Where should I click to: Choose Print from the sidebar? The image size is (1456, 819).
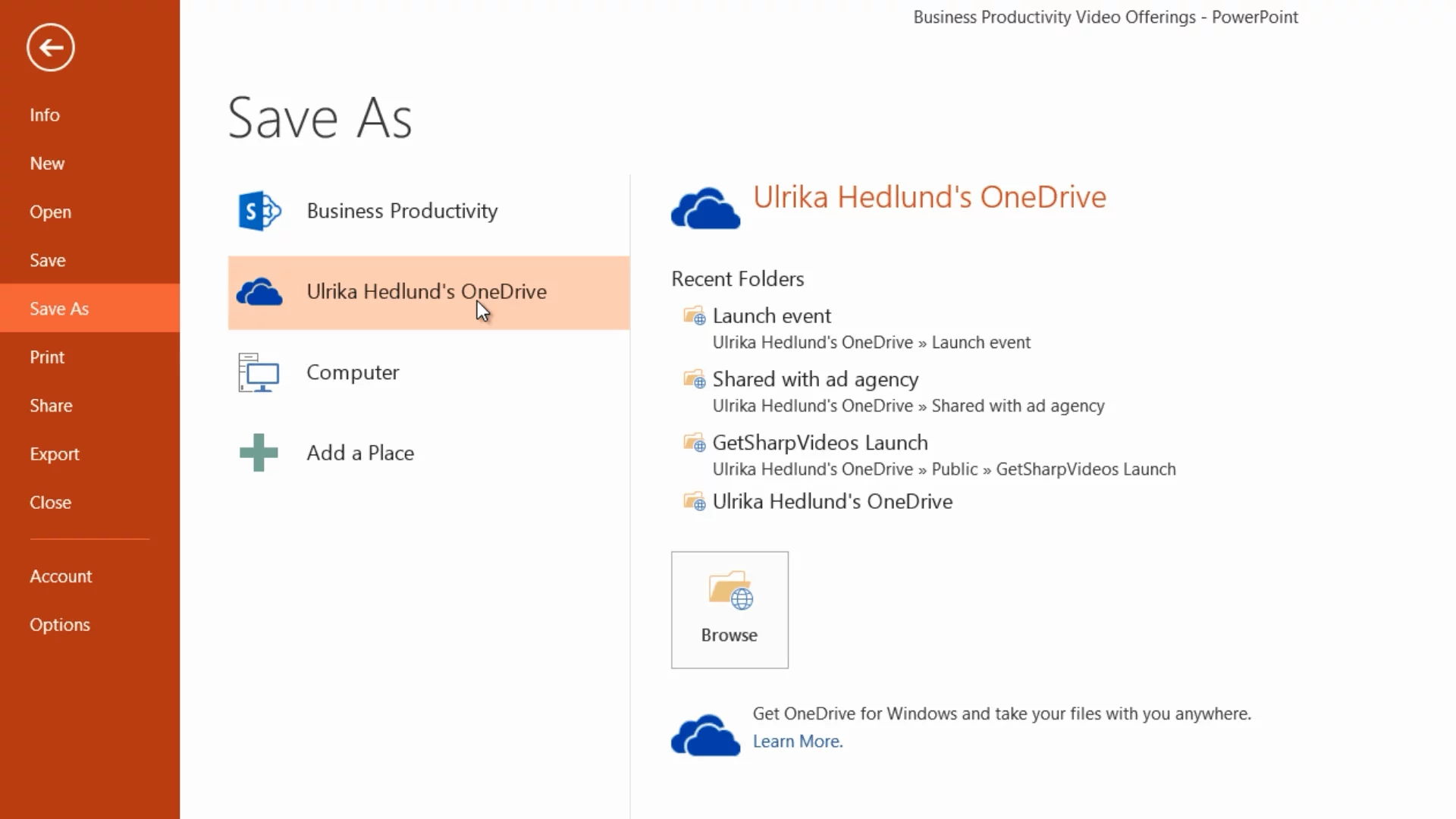(x=47, y=357)
